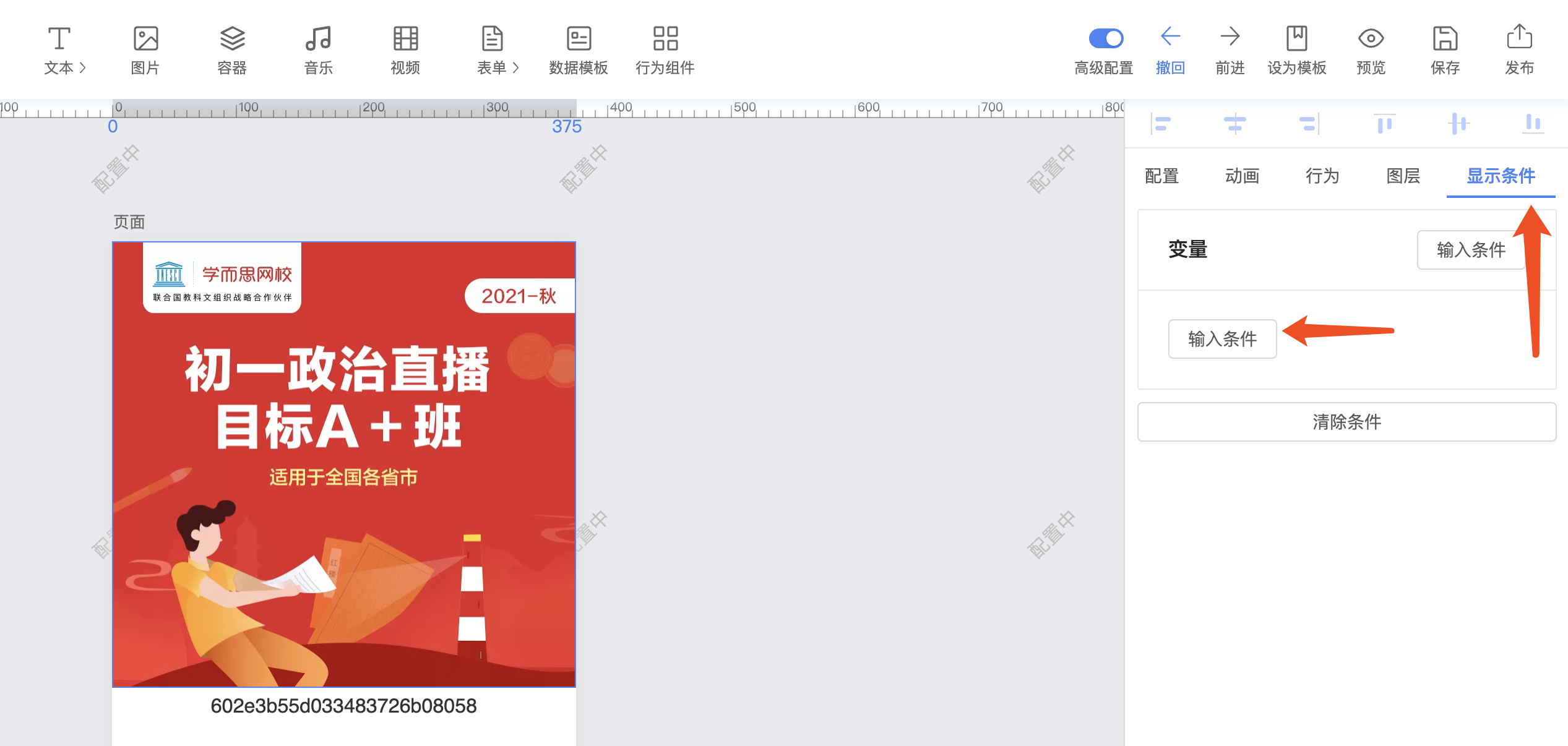Undo with the 撤回 back arrow
This screenshot has height=746, width=1568.
(1170, 37)
